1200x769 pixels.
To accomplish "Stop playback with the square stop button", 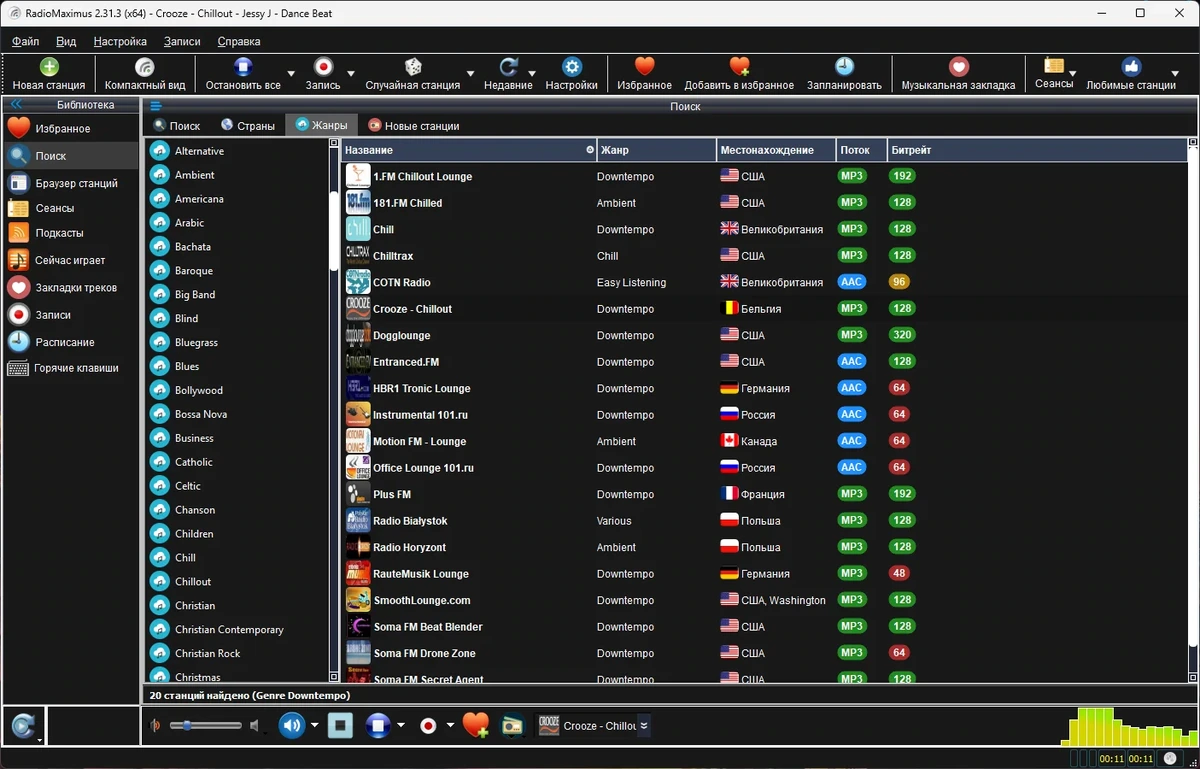I will [x=340, y=725].
